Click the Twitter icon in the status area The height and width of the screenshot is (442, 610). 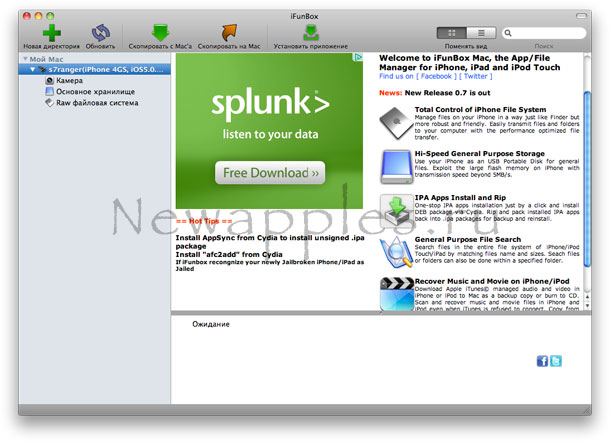coord(556,361)
